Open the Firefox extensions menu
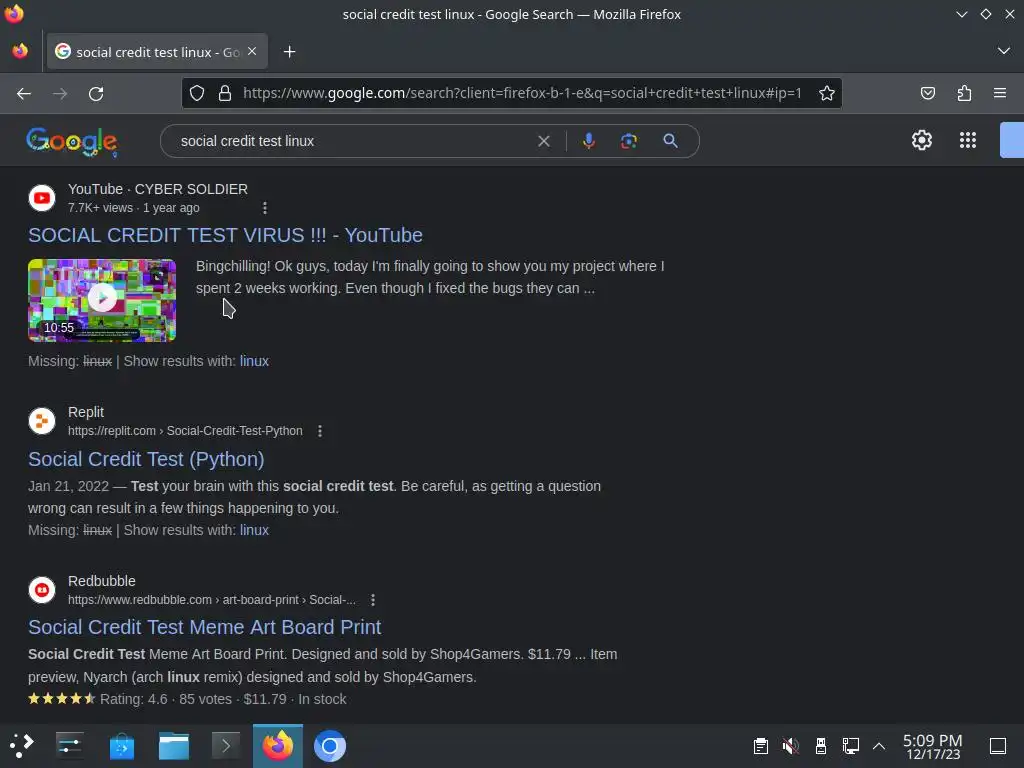This screenshot has width=1024, height=768. (964, 93)
